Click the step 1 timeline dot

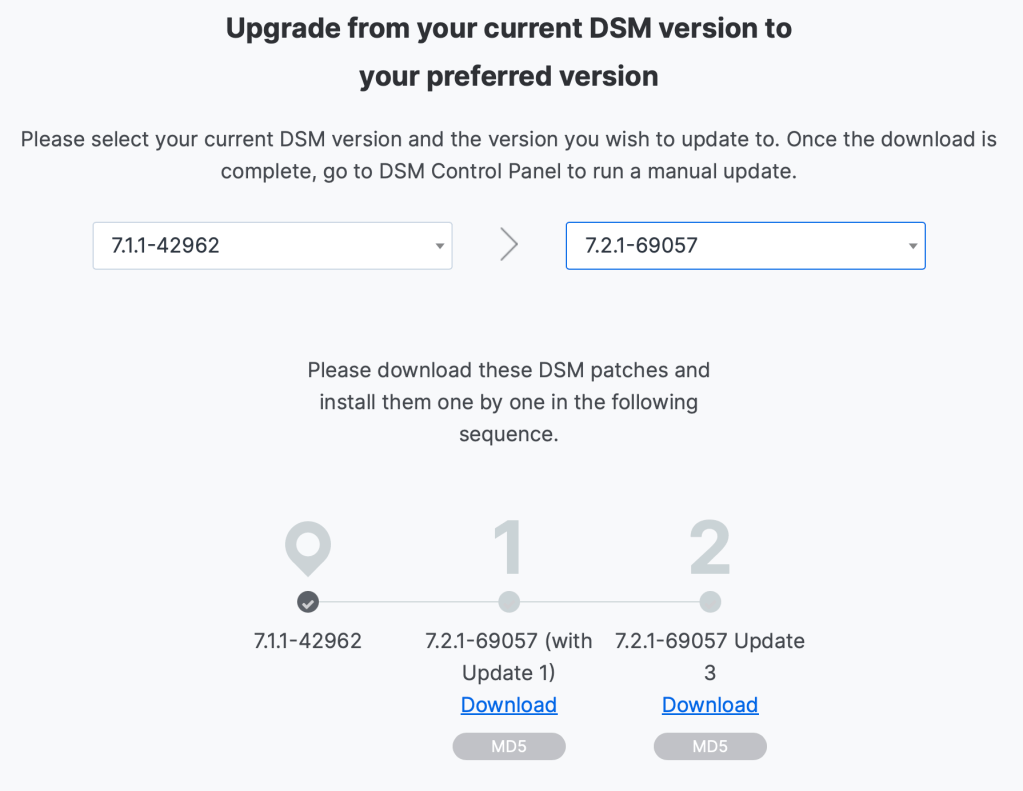click(509, 602)
